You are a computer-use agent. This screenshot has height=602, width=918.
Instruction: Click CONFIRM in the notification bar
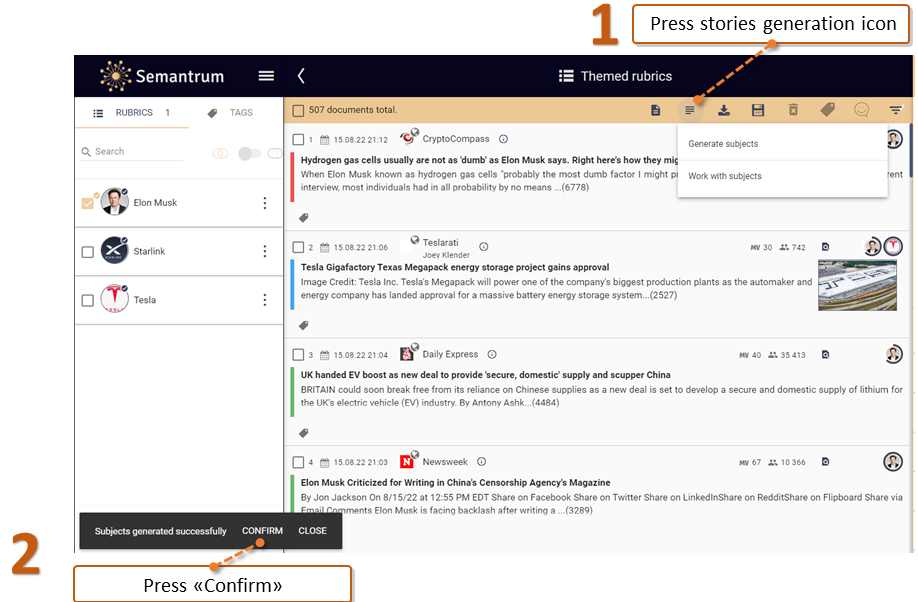tap(262, 531)
